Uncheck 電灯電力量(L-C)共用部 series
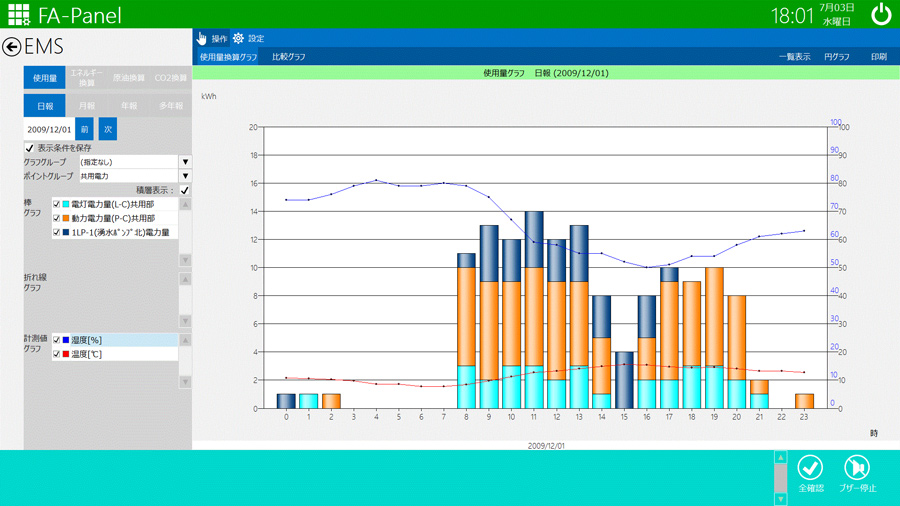 coord(56,204)
